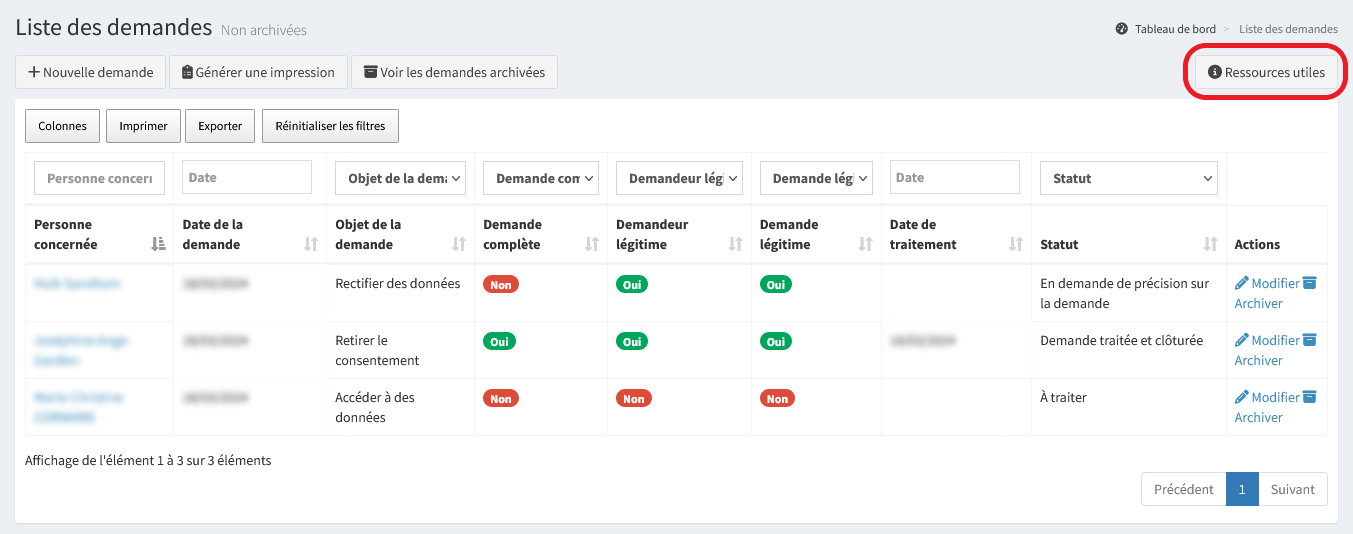Open the Objet de la demande filter dropdown
Viewport: 1353px width, 534px height.
pyautogui.click(x=400, y=178)
